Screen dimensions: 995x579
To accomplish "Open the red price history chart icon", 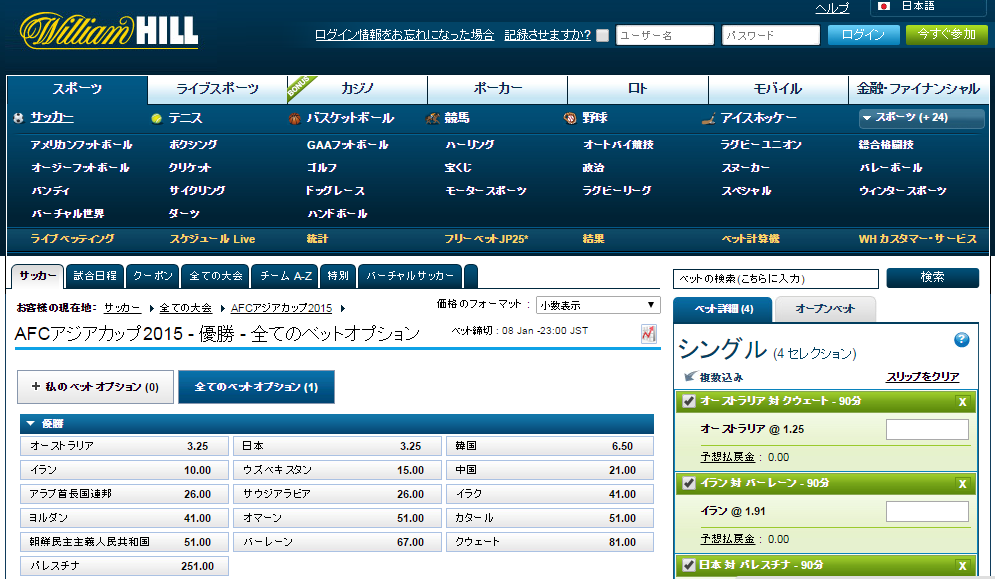I will coord(648,333).
